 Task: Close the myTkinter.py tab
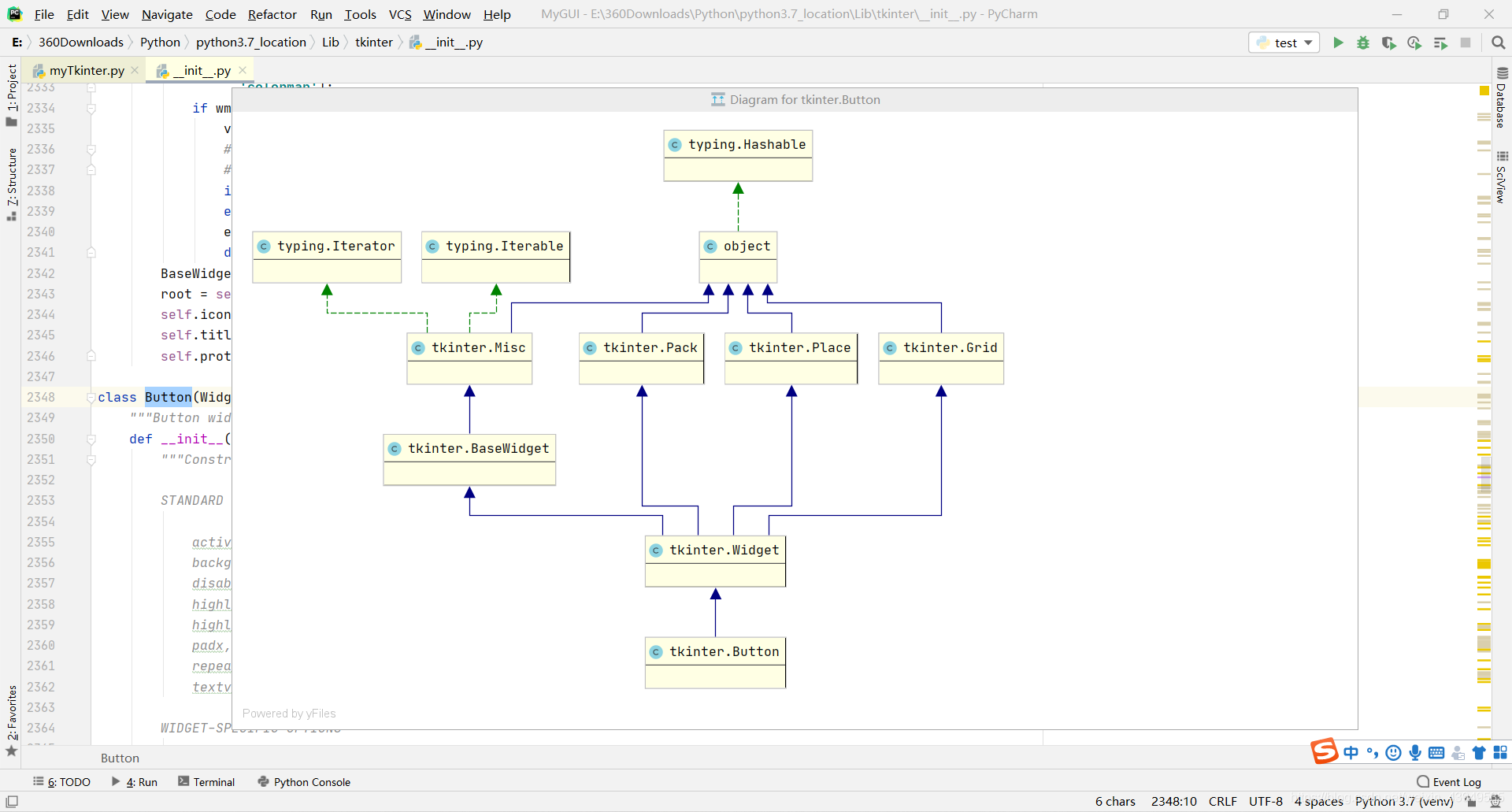(x=135, y=70)
